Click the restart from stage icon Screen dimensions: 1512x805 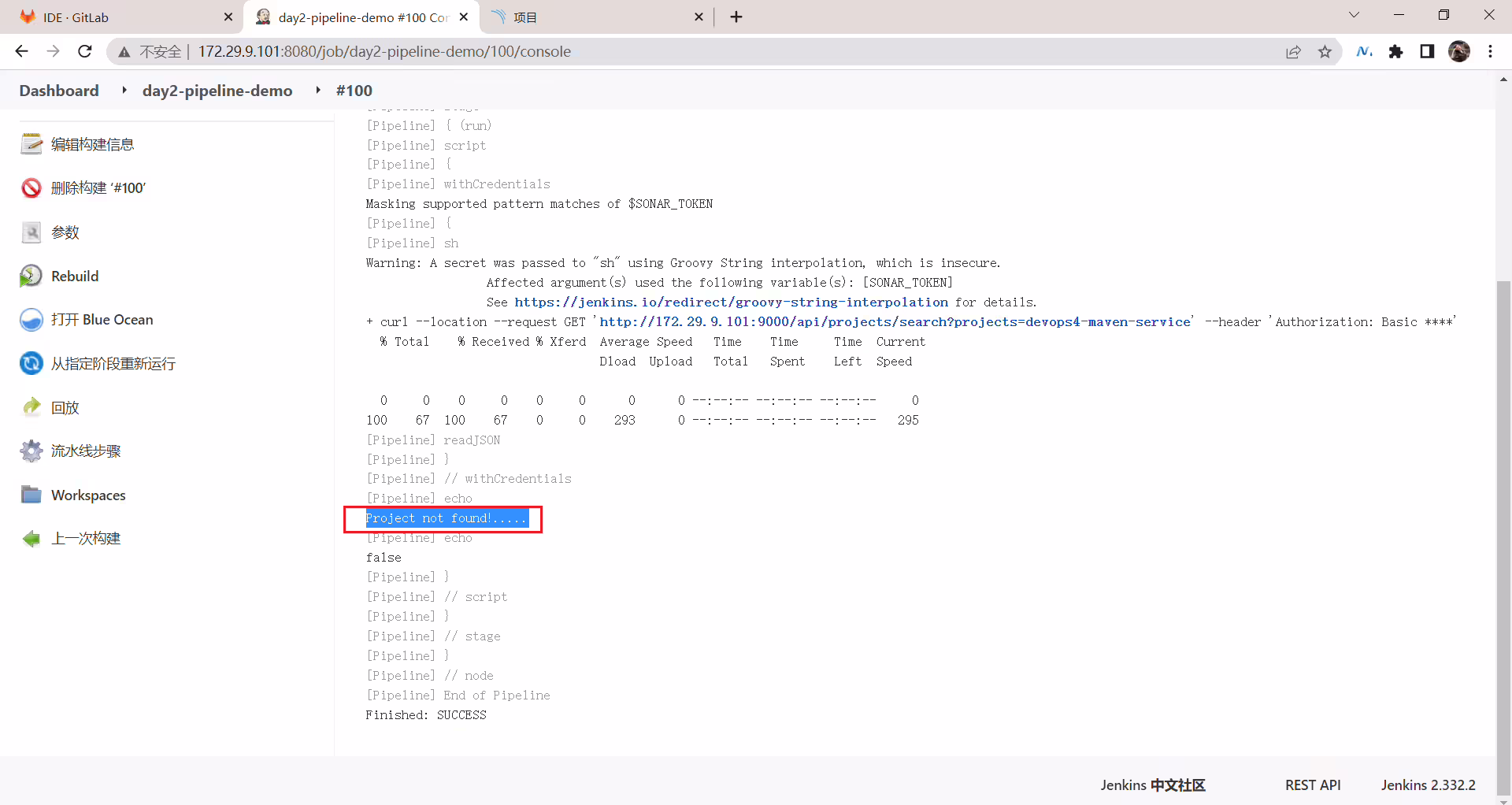point(31,363)
